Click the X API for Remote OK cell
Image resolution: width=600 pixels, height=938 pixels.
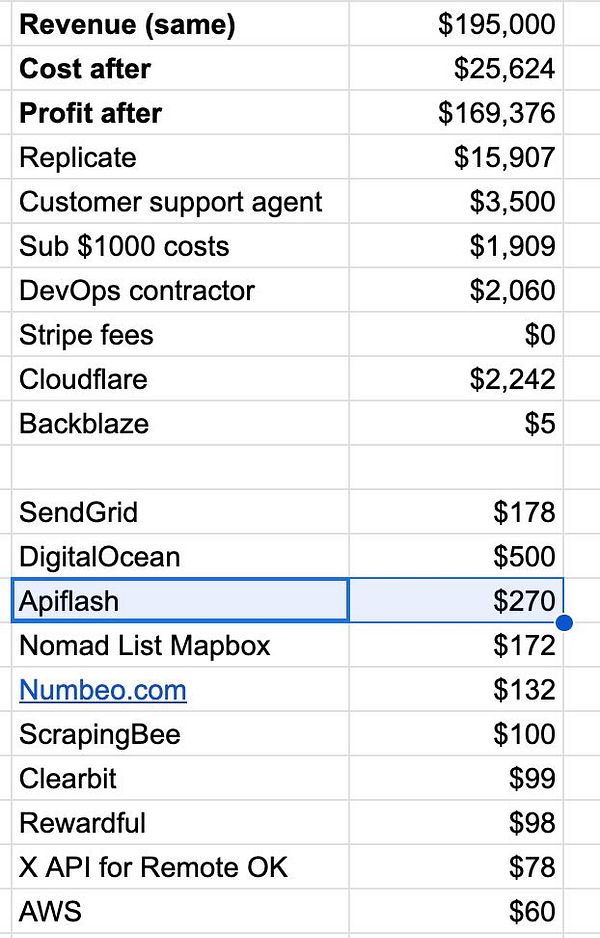click(180, 866)
